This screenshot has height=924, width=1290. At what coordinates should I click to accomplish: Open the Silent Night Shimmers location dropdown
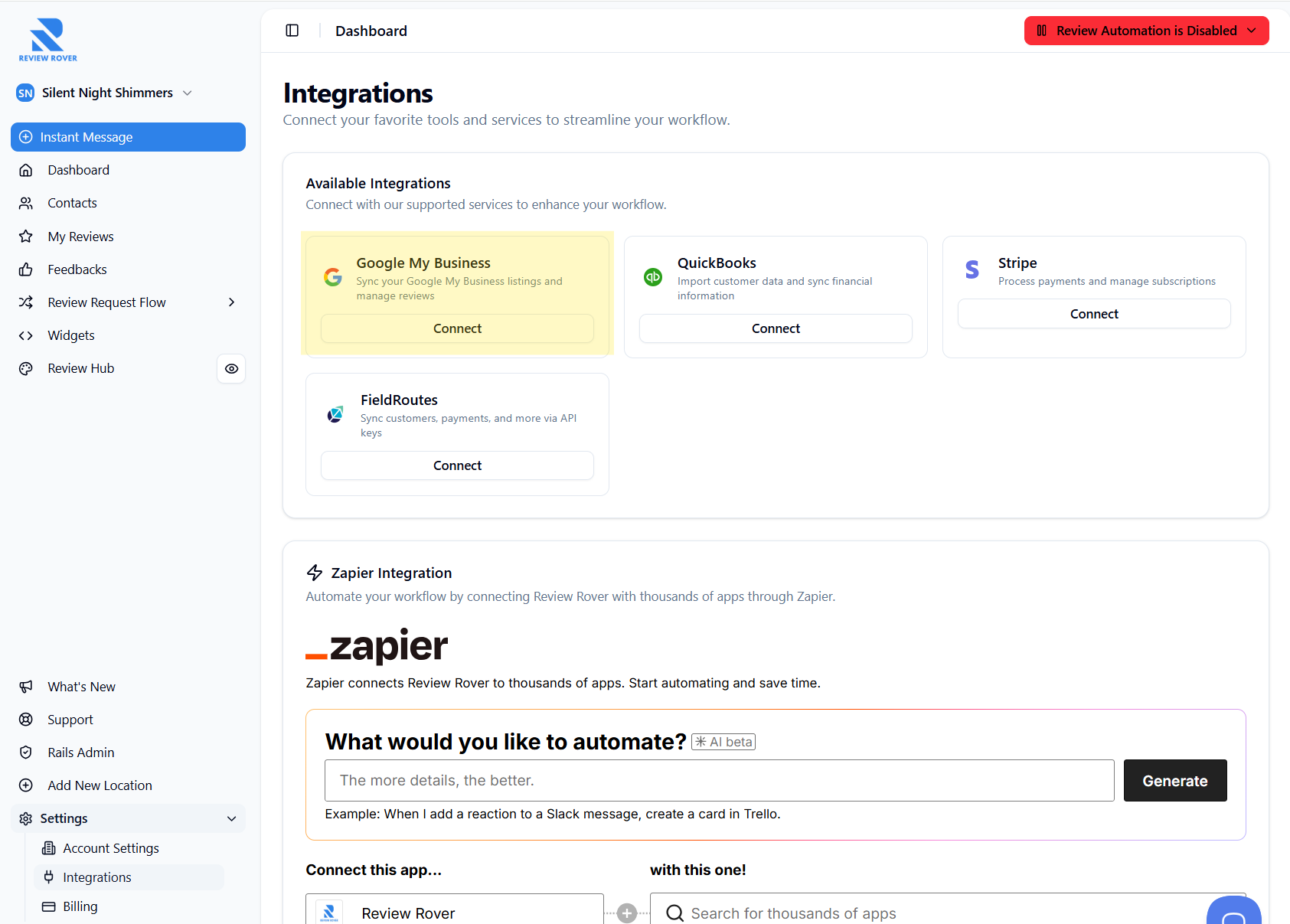click(x=106, y=93)
